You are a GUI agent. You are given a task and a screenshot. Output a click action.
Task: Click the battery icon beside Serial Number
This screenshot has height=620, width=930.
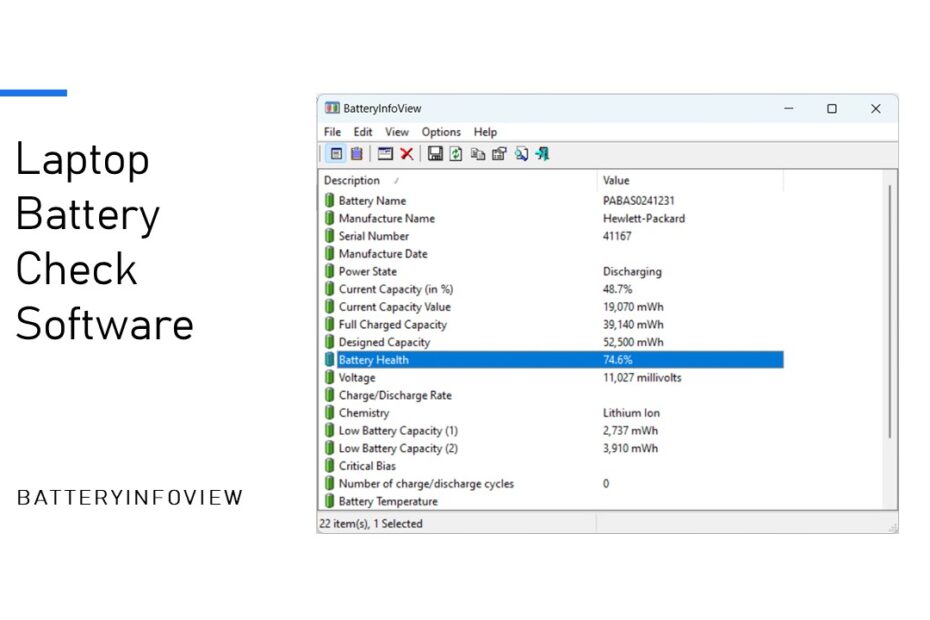pos(329,236)
